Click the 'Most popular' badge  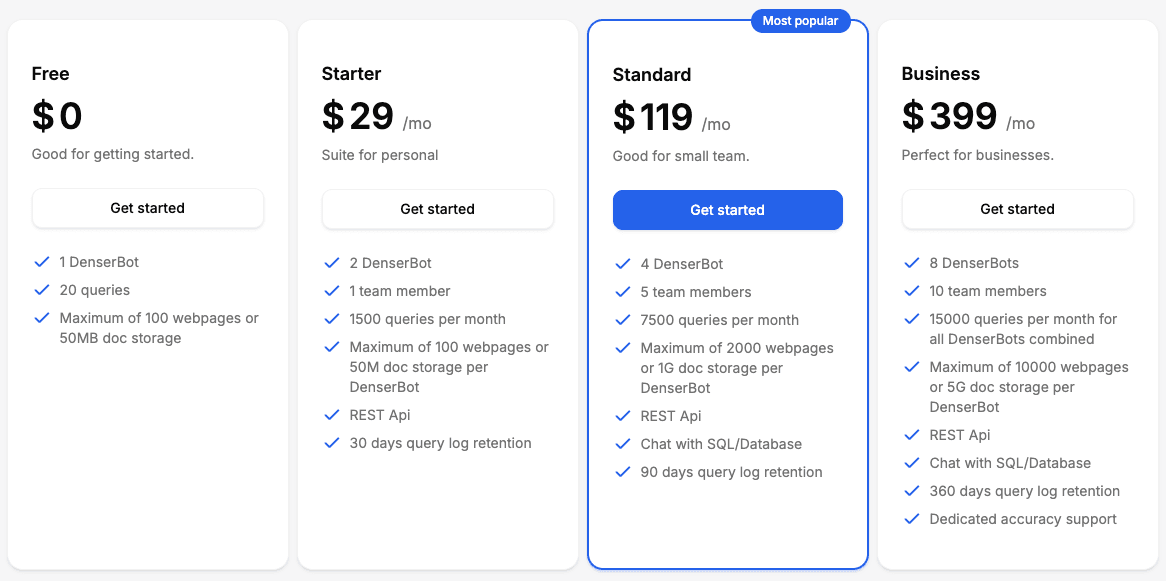tap(800, 20)
